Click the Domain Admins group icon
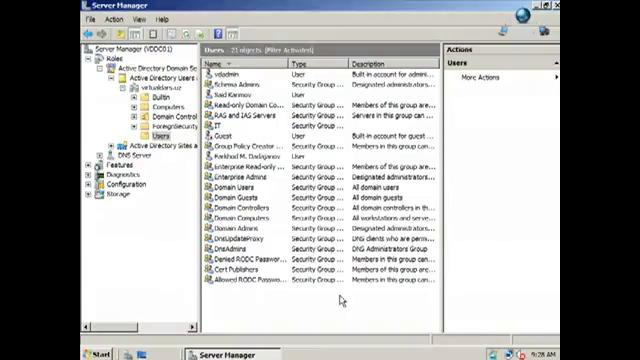The width and height of the screenshot is (640, 360). click(x=209, y=228)
